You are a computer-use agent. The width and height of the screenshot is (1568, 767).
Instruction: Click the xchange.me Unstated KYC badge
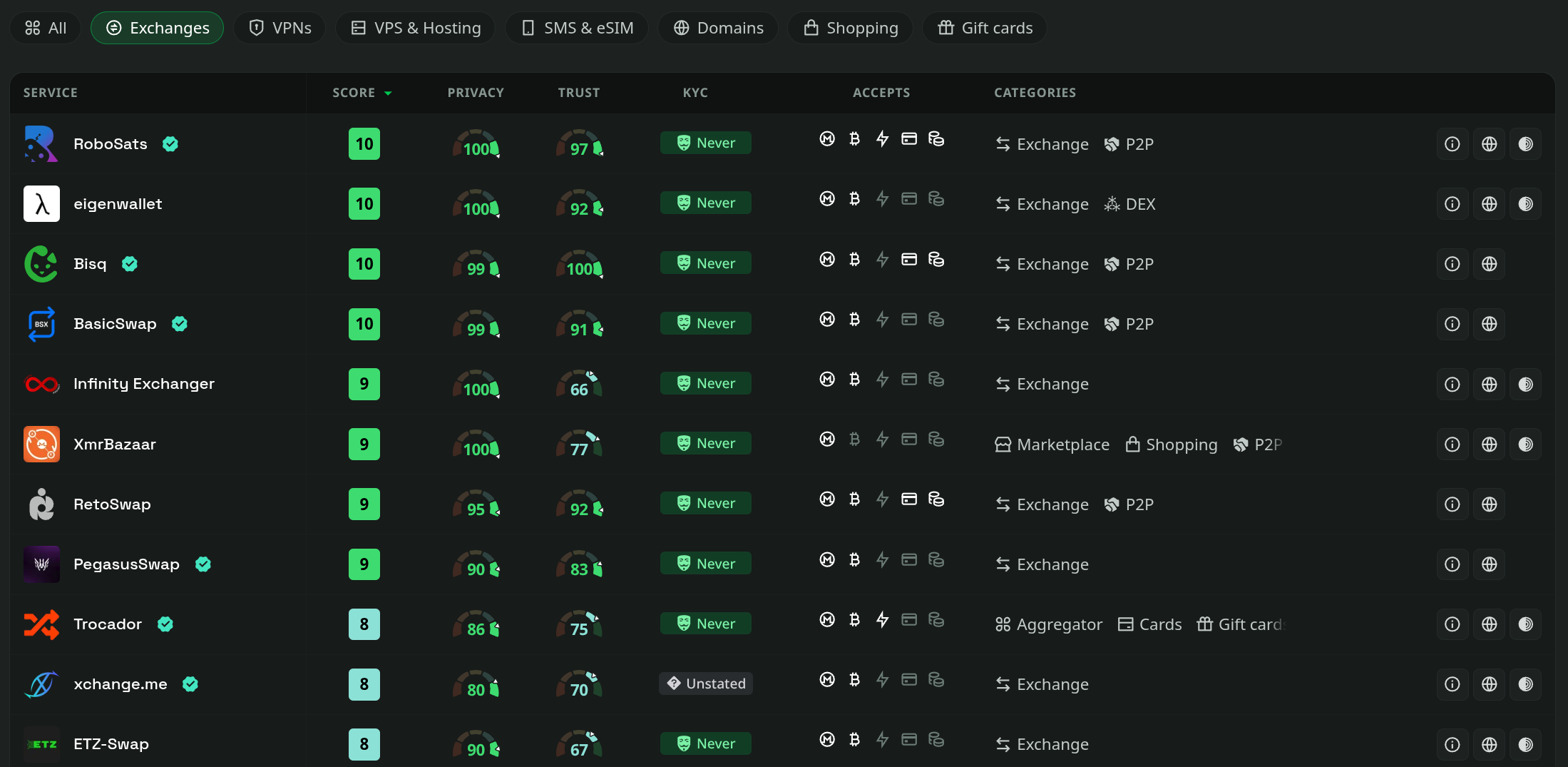click(x=706, y=684)
